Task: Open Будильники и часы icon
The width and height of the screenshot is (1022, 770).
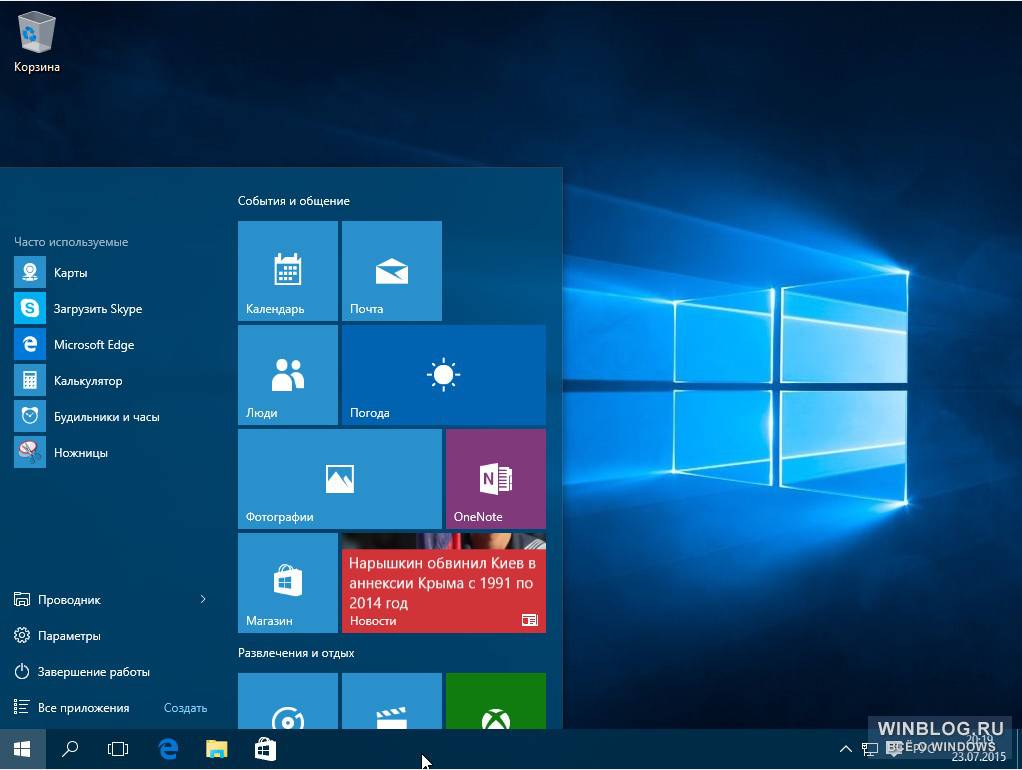Action: (x=30, y=416)
